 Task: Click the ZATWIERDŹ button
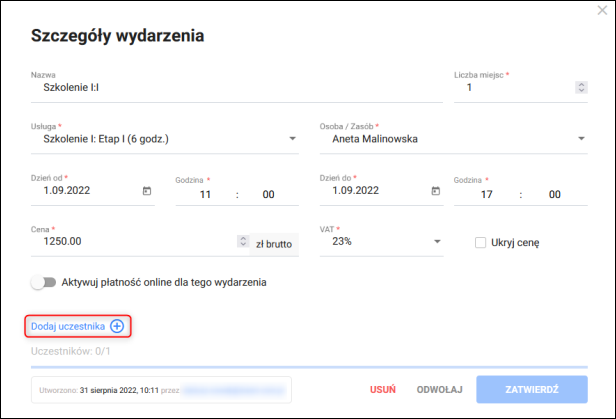[x=531, y=389]
